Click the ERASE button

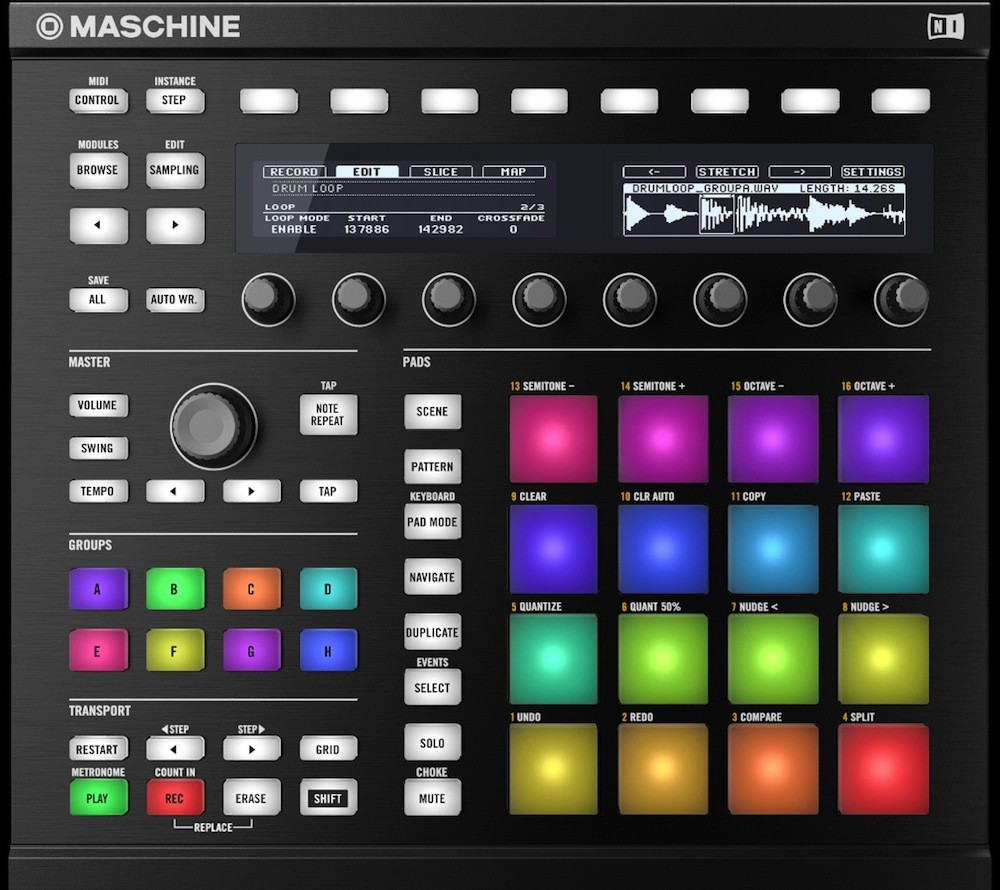[251, 798]
